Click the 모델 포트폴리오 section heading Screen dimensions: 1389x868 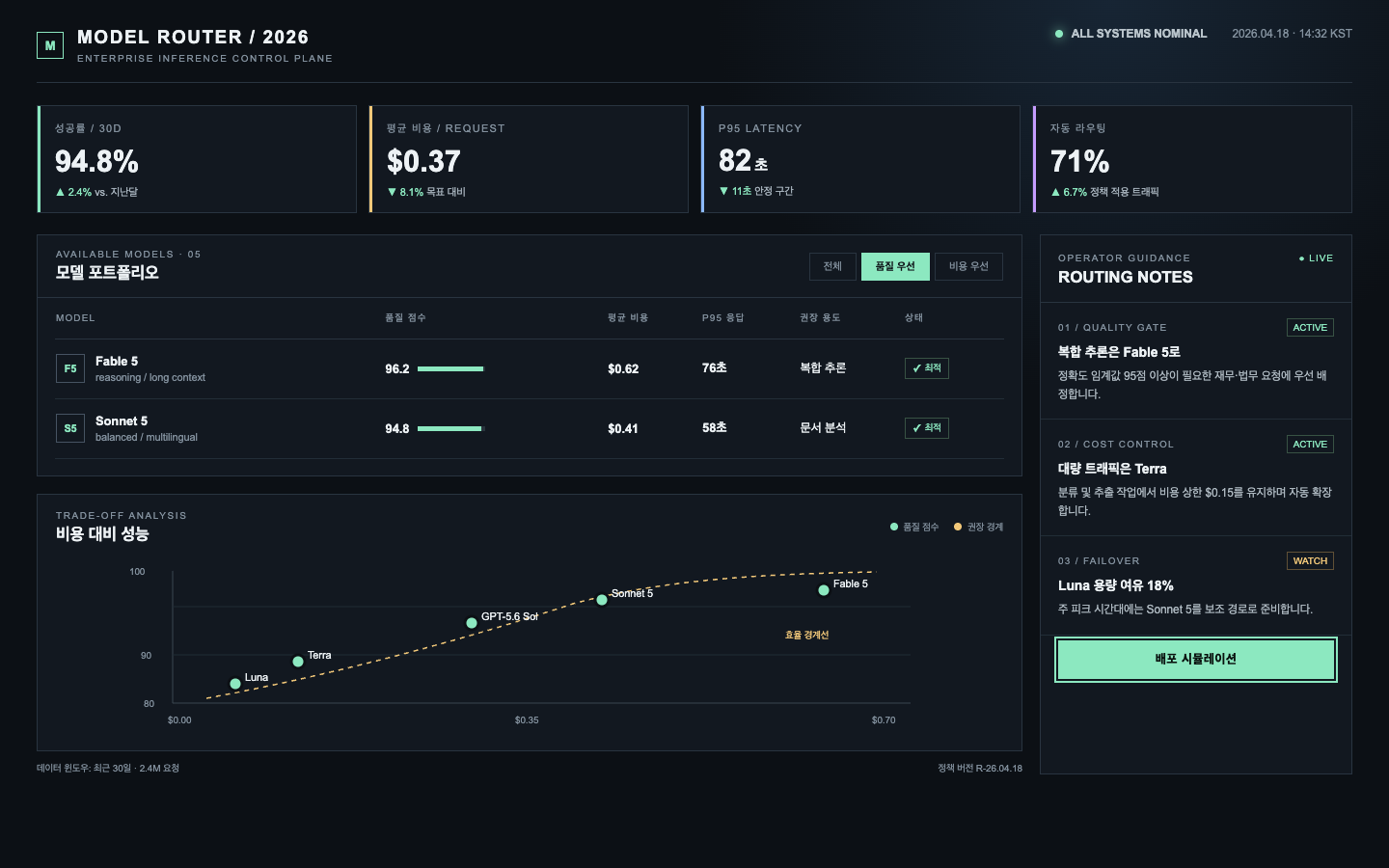tap(107, 273)
